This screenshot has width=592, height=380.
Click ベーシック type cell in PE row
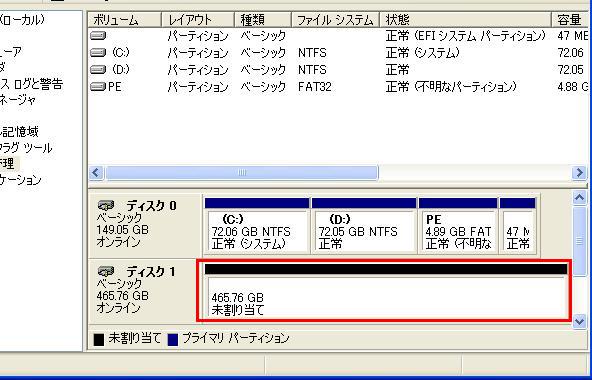[x=263, y=87]
